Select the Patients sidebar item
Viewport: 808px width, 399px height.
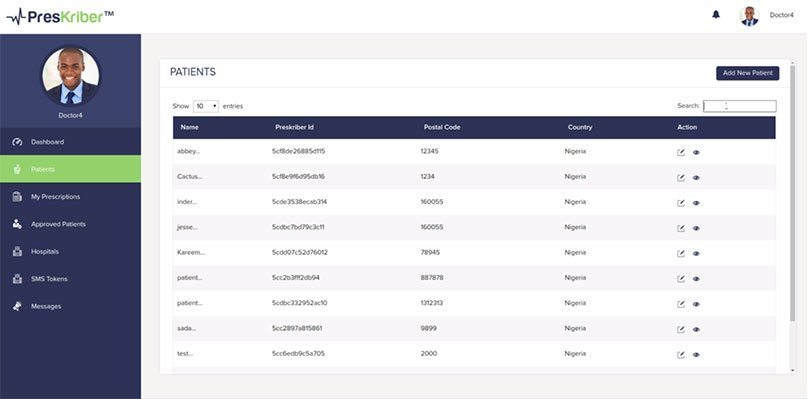point(70,169)
